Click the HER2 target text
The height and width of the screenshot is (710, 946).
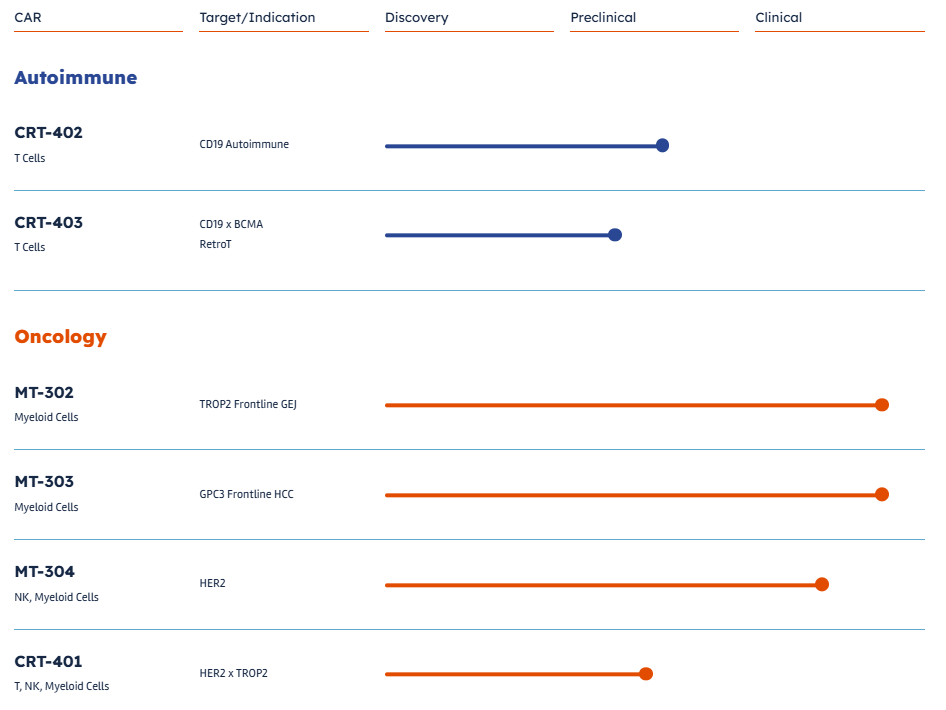[212, 583]
